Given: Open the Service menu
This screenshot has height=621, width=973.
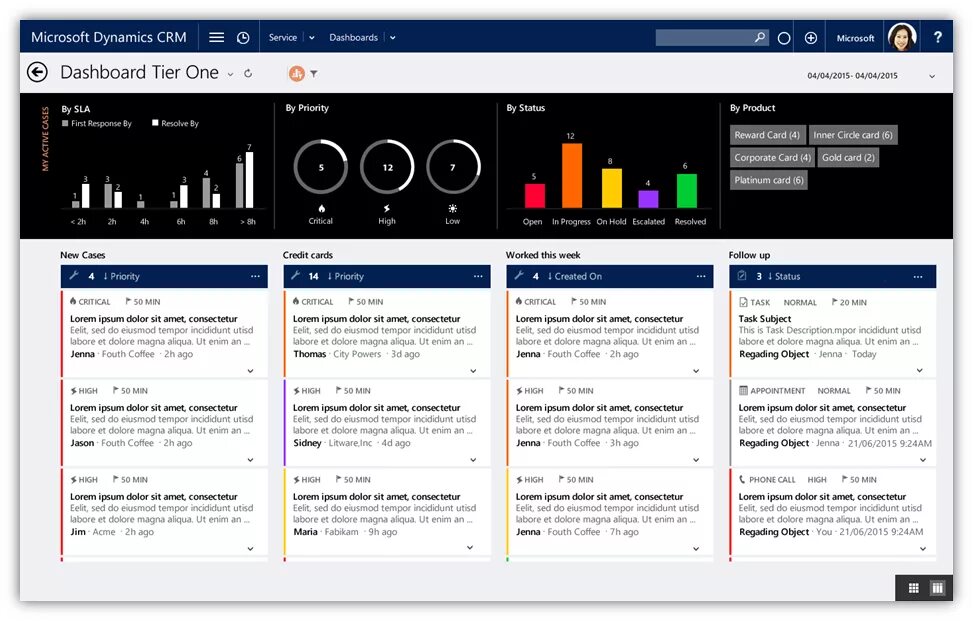Looking at the screenshot, I should (x=282, y=37).
